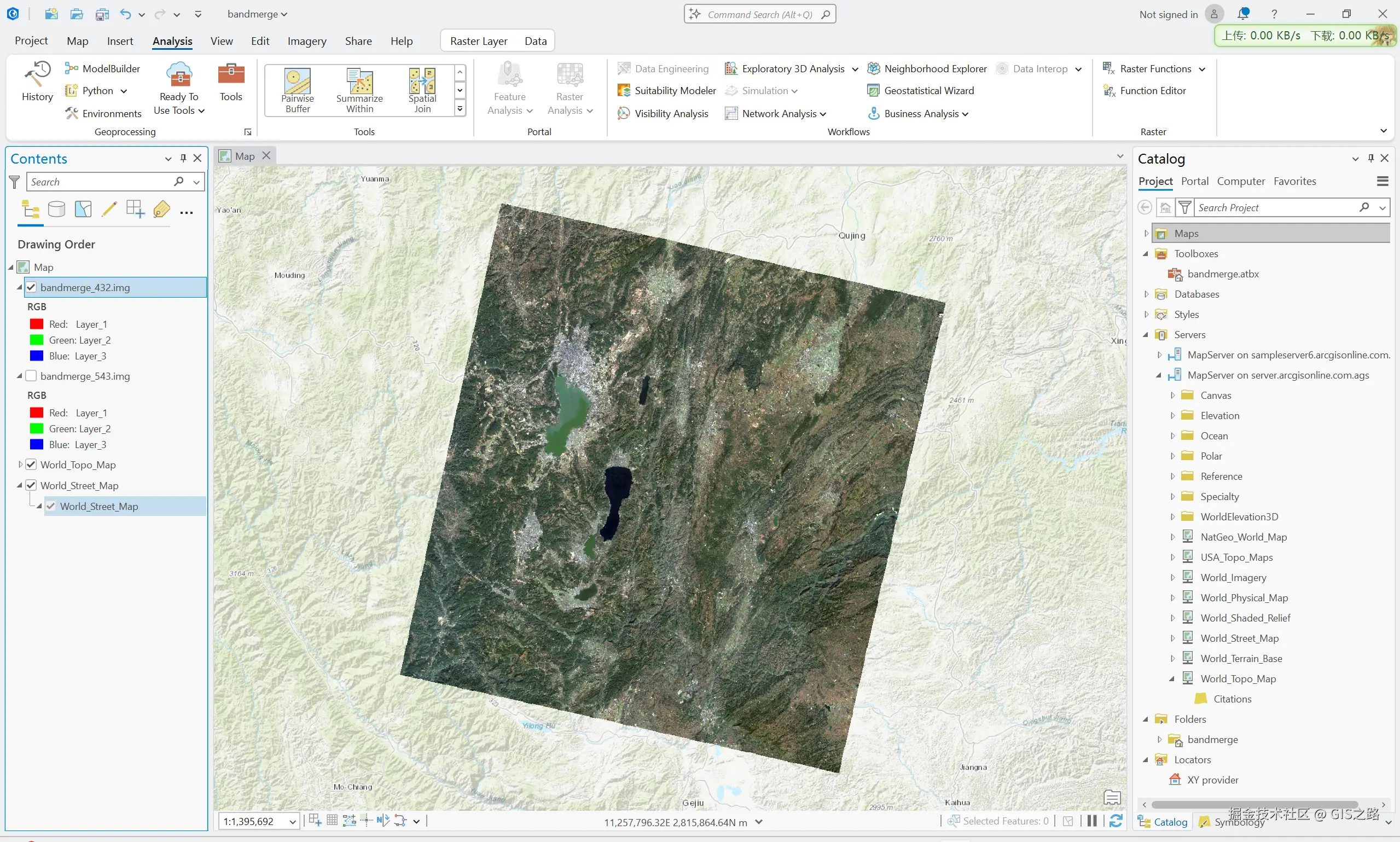
Task: Switch to List By Data Source view
Action: click(x=56, y=210)
